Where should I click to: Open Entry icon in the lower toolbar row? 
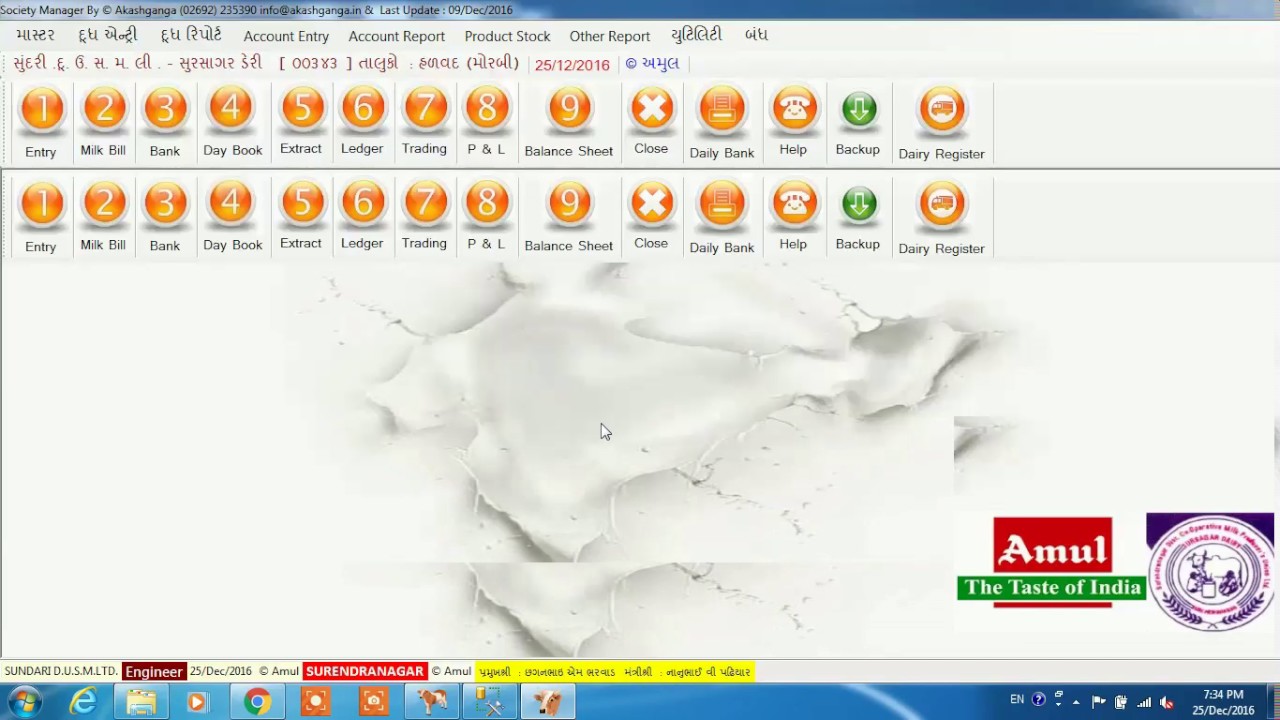coord(41,217)
